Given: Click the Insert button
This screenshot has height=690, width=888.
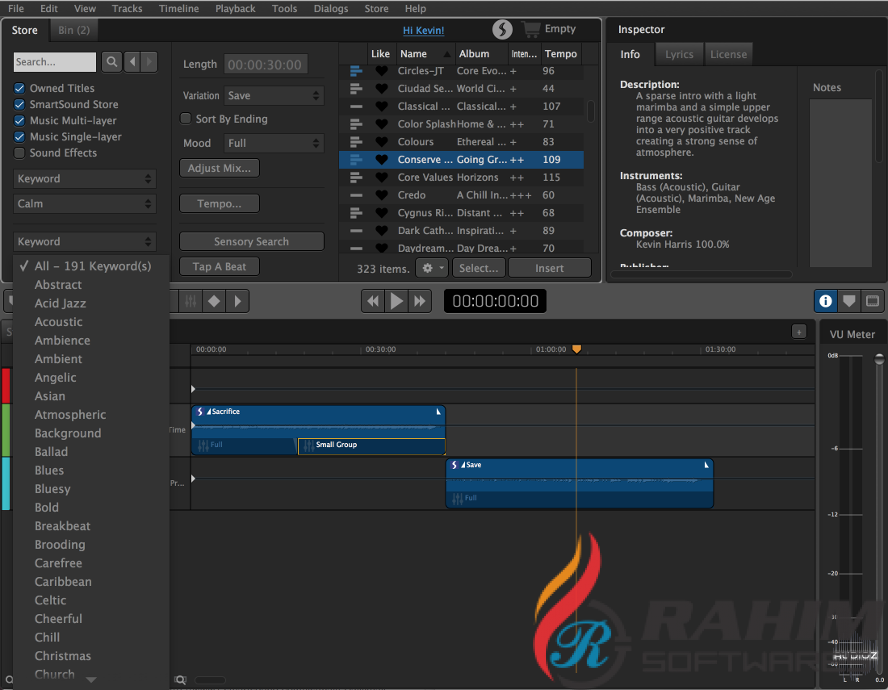Looking at the screenshot, I should pos(549,268).
